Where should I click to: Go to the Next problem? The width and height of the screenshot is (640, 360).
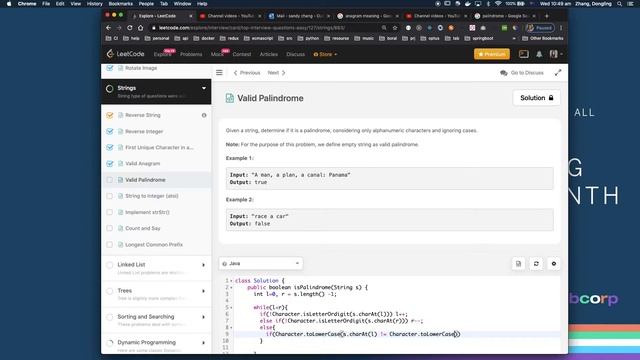pos(277,73)
